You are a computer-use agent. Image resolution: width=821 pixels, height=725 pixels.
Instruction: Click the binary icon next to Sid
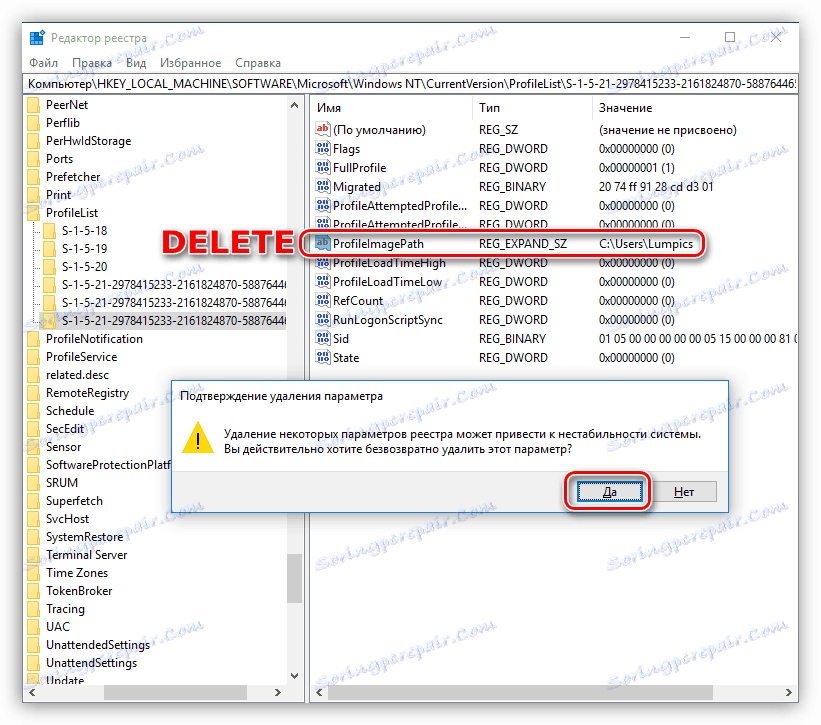click(x=323, y=338)
